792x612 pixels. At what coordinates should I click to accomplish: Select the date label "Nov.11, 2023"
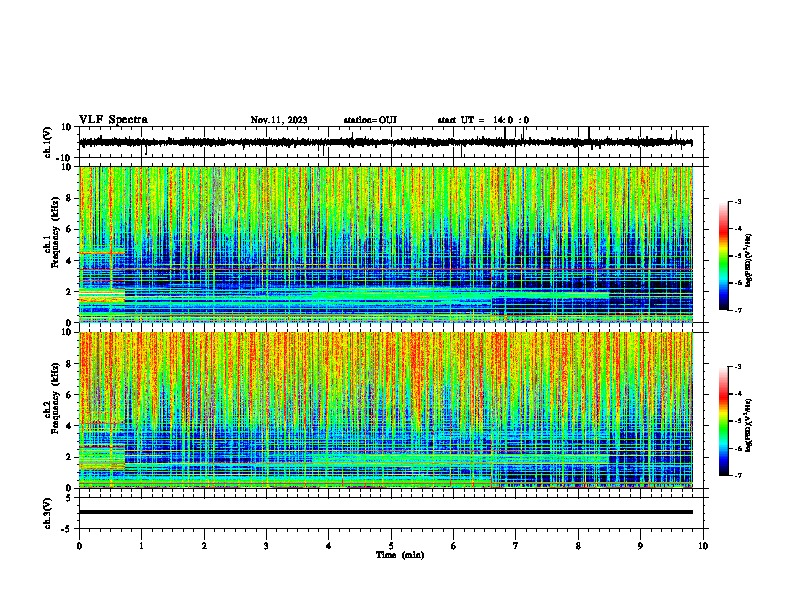point(279,120)
